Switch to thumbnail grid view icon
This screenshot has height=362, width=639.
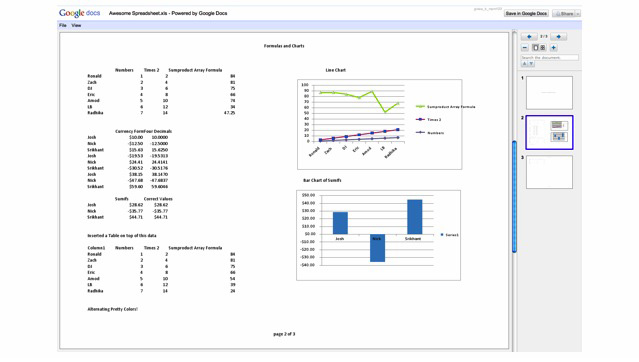point(543,48)
